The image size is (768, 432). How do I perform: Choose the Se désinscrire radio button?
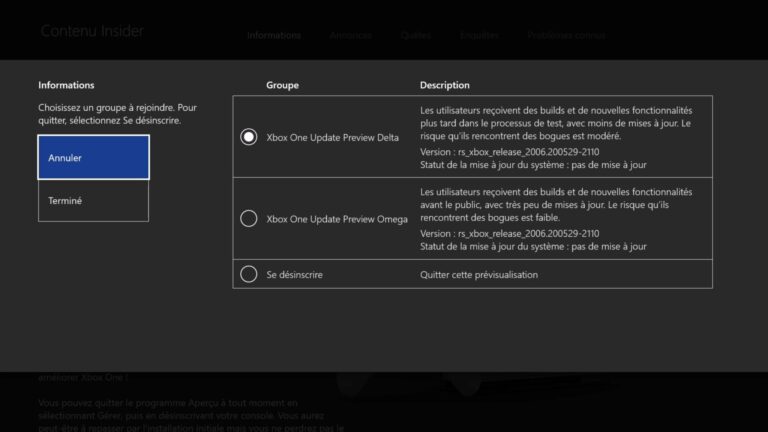tap(249, 274)
